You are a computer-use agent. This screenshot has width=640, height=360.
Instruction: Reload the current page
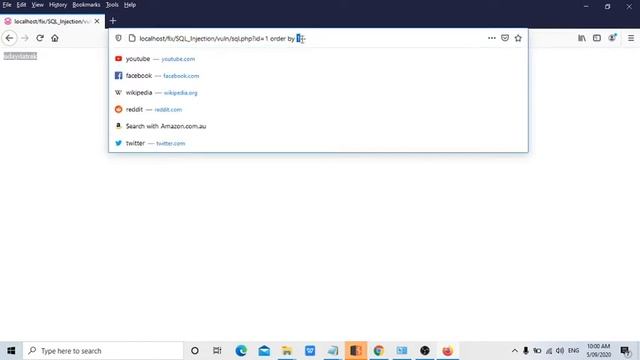[x=40, y=38]
